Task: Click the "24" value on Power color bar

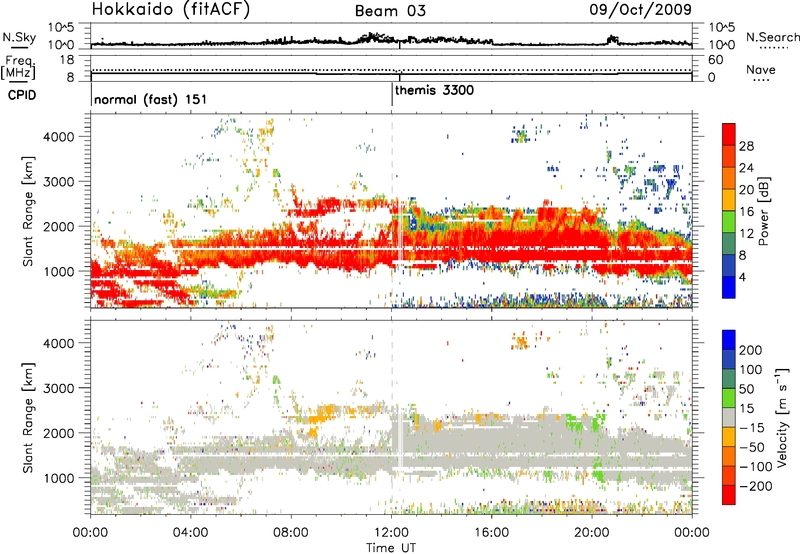Action: pos(746,168)
